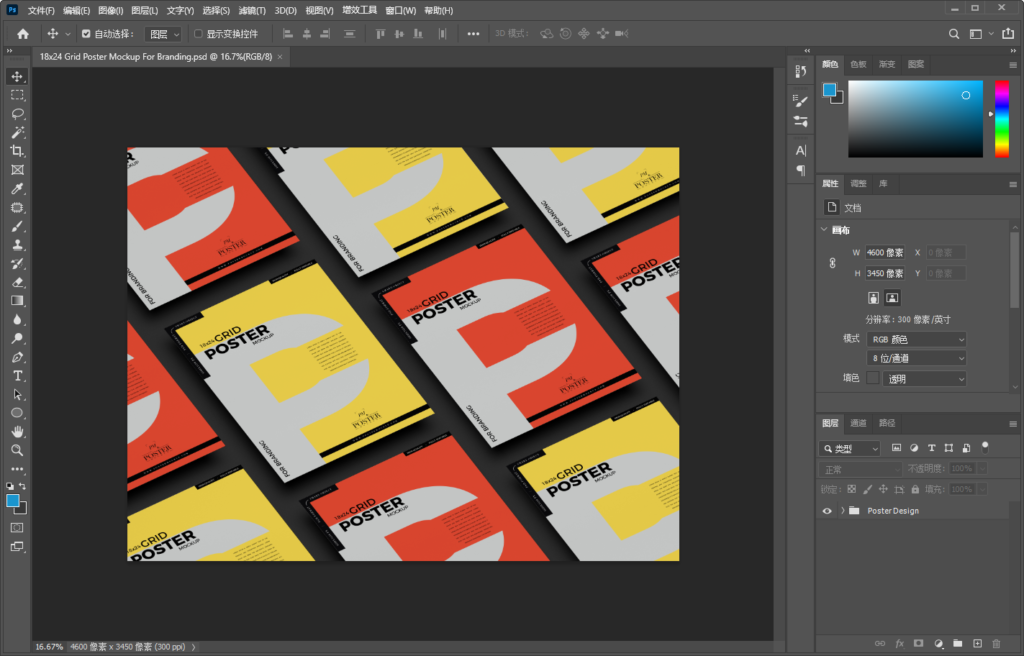Open the 滤镜(T) menu

pos(251,10)
